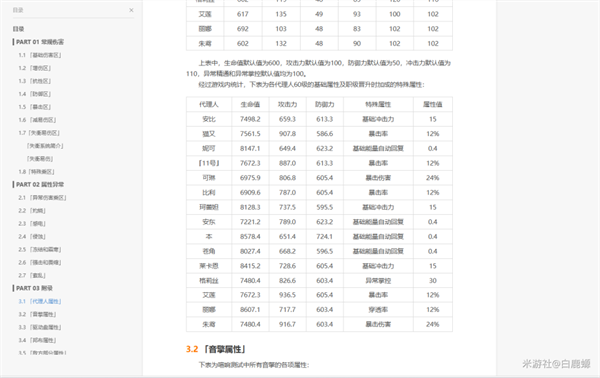The height and width of the screenshot is (378, 600).
Task: Select HP value 8027.4
Action: point(250,251)
